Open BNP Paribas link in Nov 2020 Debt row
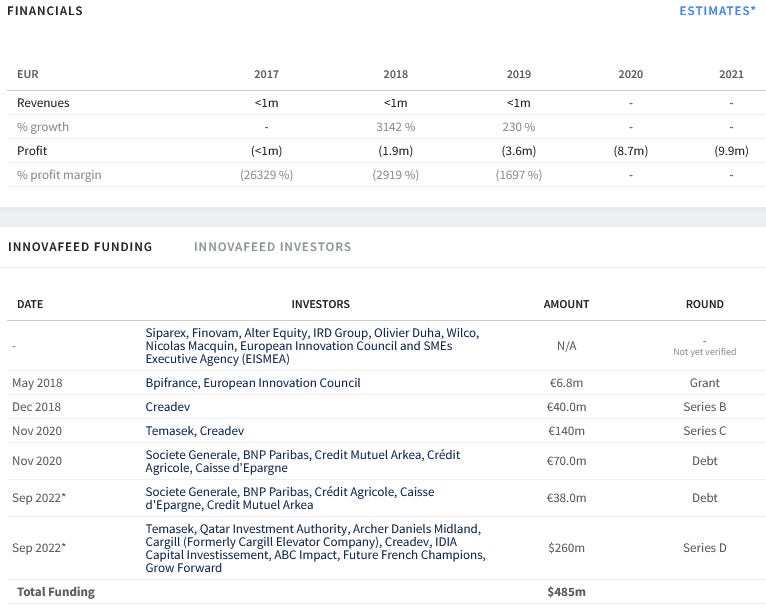The width and height of the screenshot is (766, 614). 276,455
